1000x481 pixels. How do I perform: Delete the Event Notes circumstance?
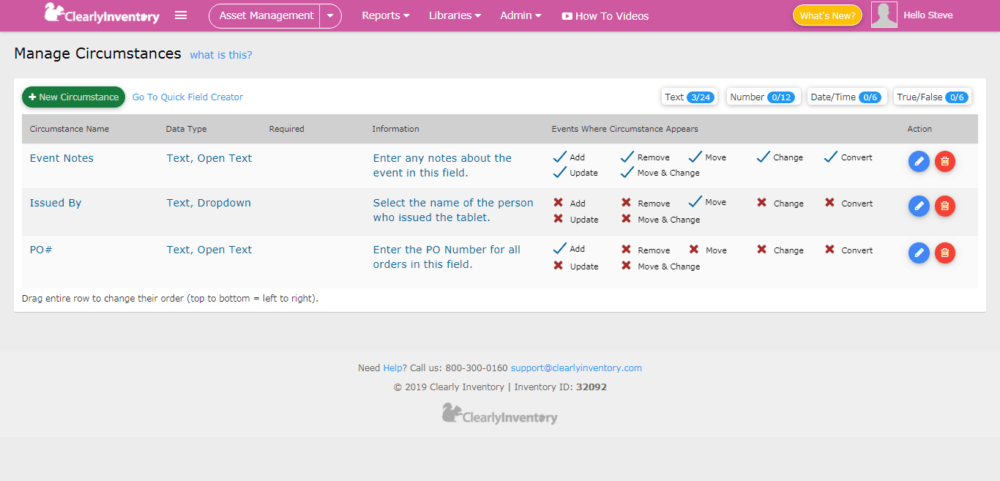point(945,162)
